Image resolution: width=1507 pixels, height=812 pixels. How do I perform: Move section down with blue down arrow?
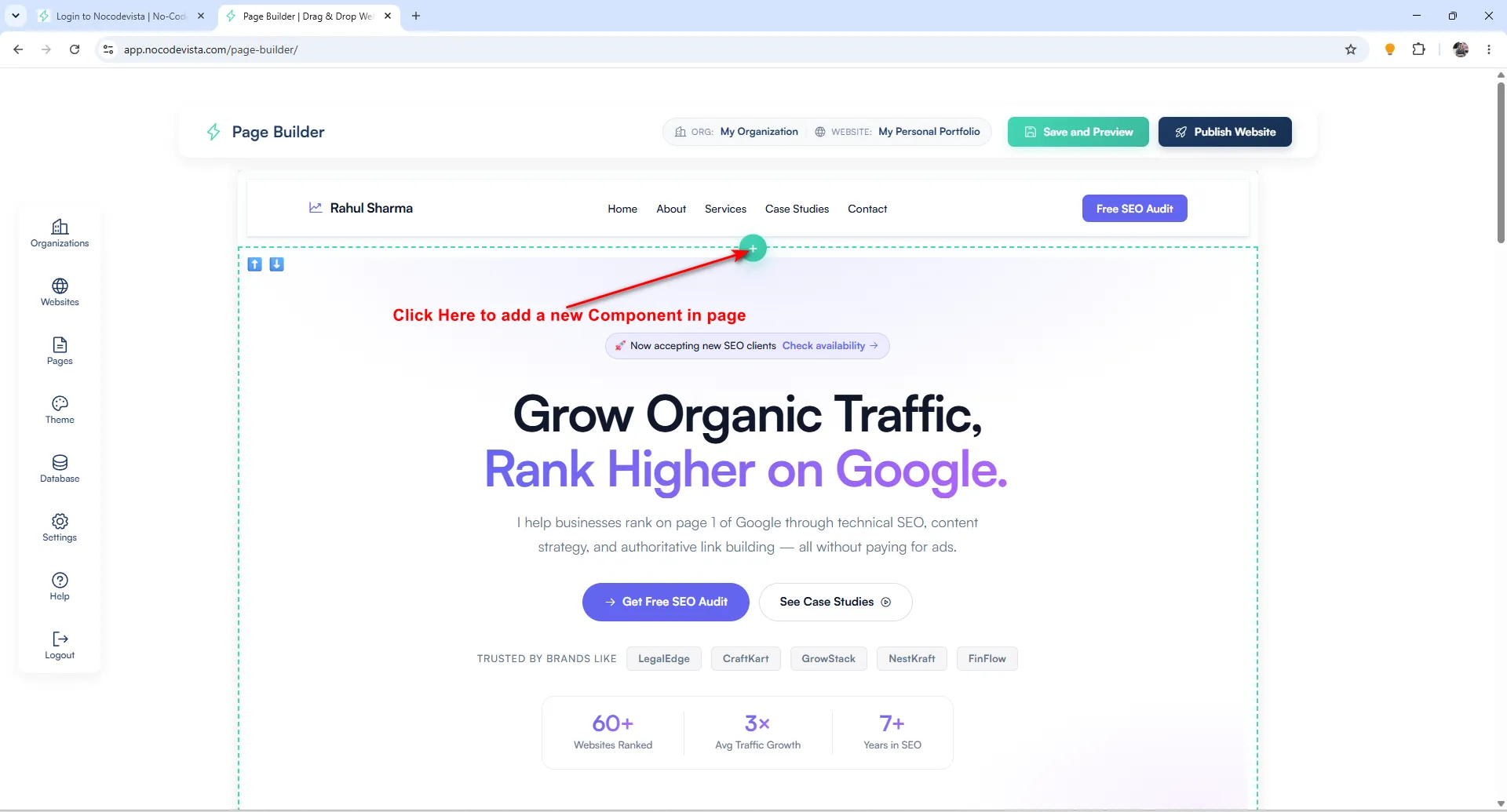(276, 264)
